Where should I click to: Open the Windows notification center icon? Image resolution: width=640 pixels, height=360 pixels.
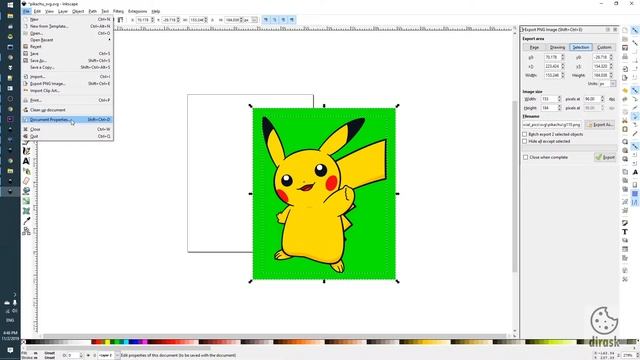tap(10, 350)
